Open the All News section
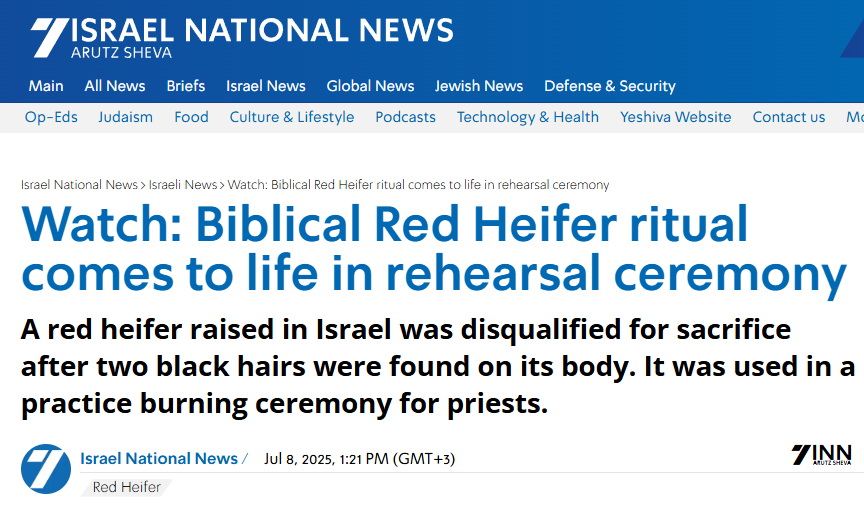This screenshot has height=514, width=864. click(115, 86)
